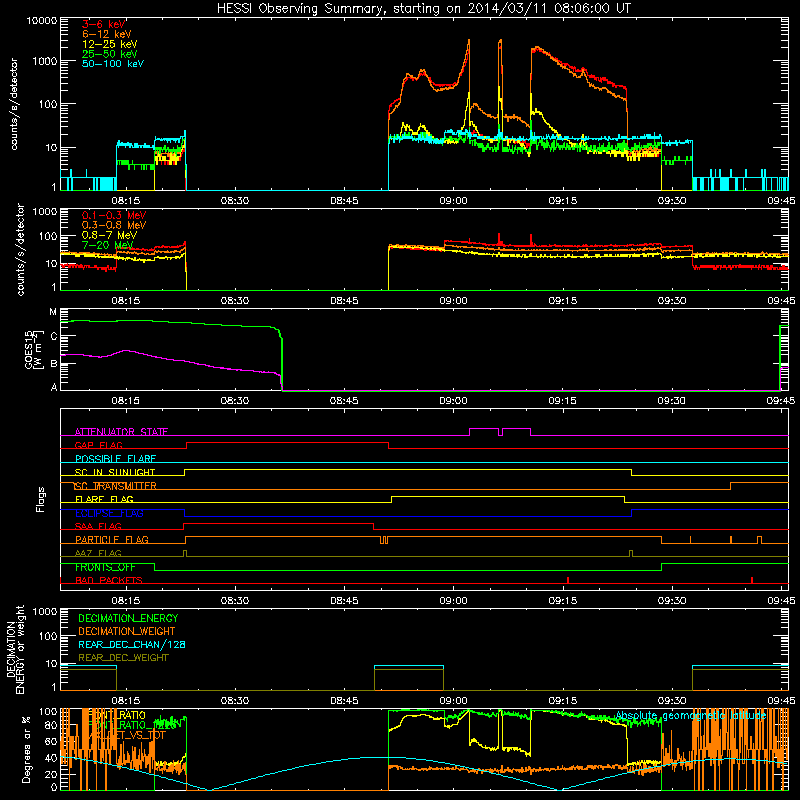Select the POSSIBLE_FLARE flag label
The height and width of the screenshot is (800, 800).
pos(115,459)
